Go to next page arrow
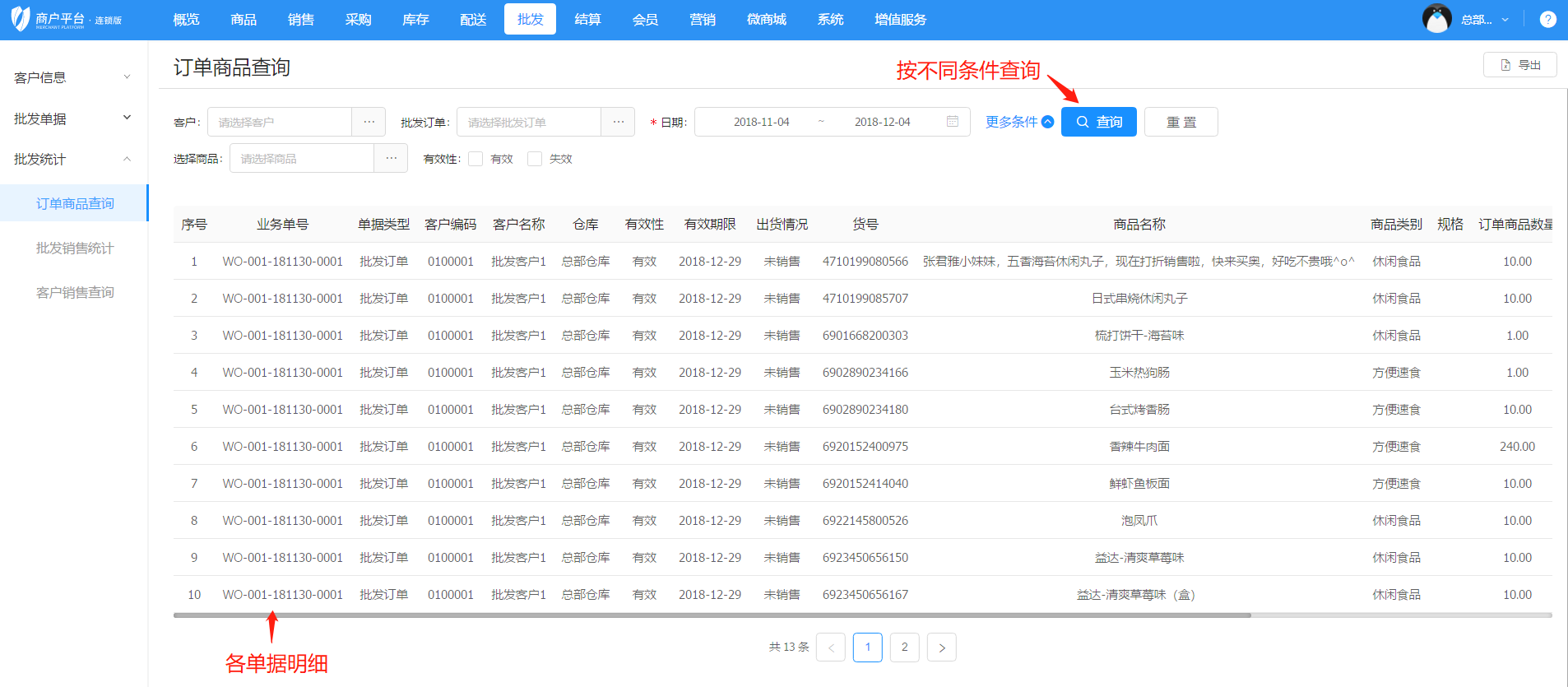 [x=941, y=648]
